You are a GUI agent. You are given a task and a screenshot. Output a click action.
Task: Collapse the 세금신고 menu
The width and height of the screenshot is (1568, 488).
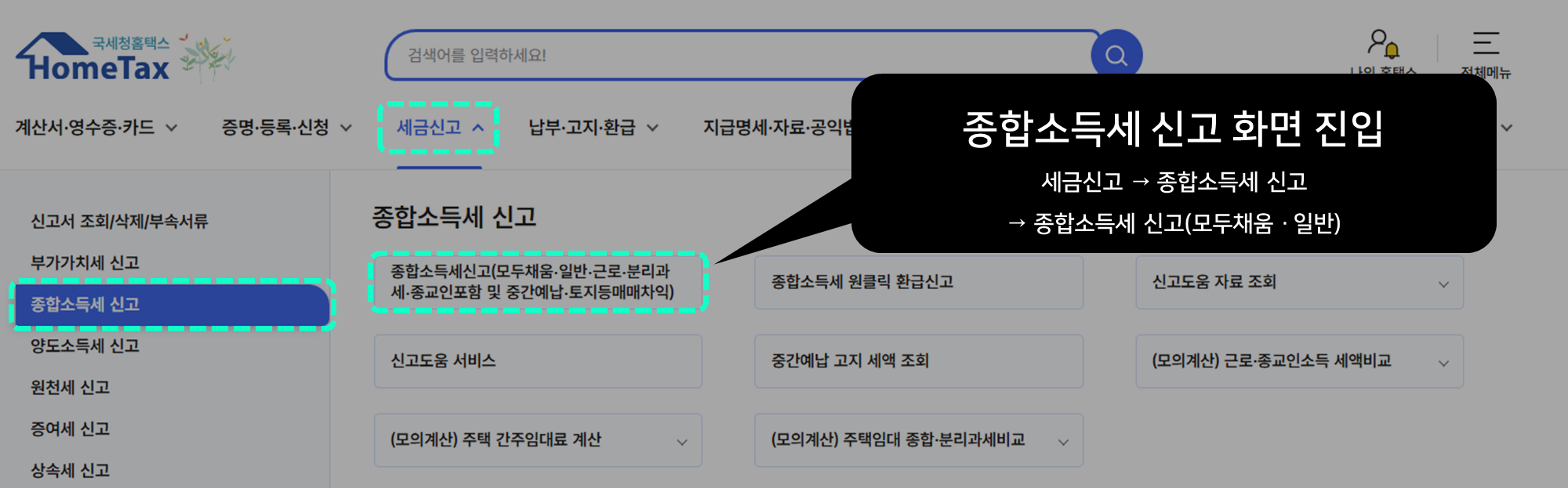click(439, 128)
